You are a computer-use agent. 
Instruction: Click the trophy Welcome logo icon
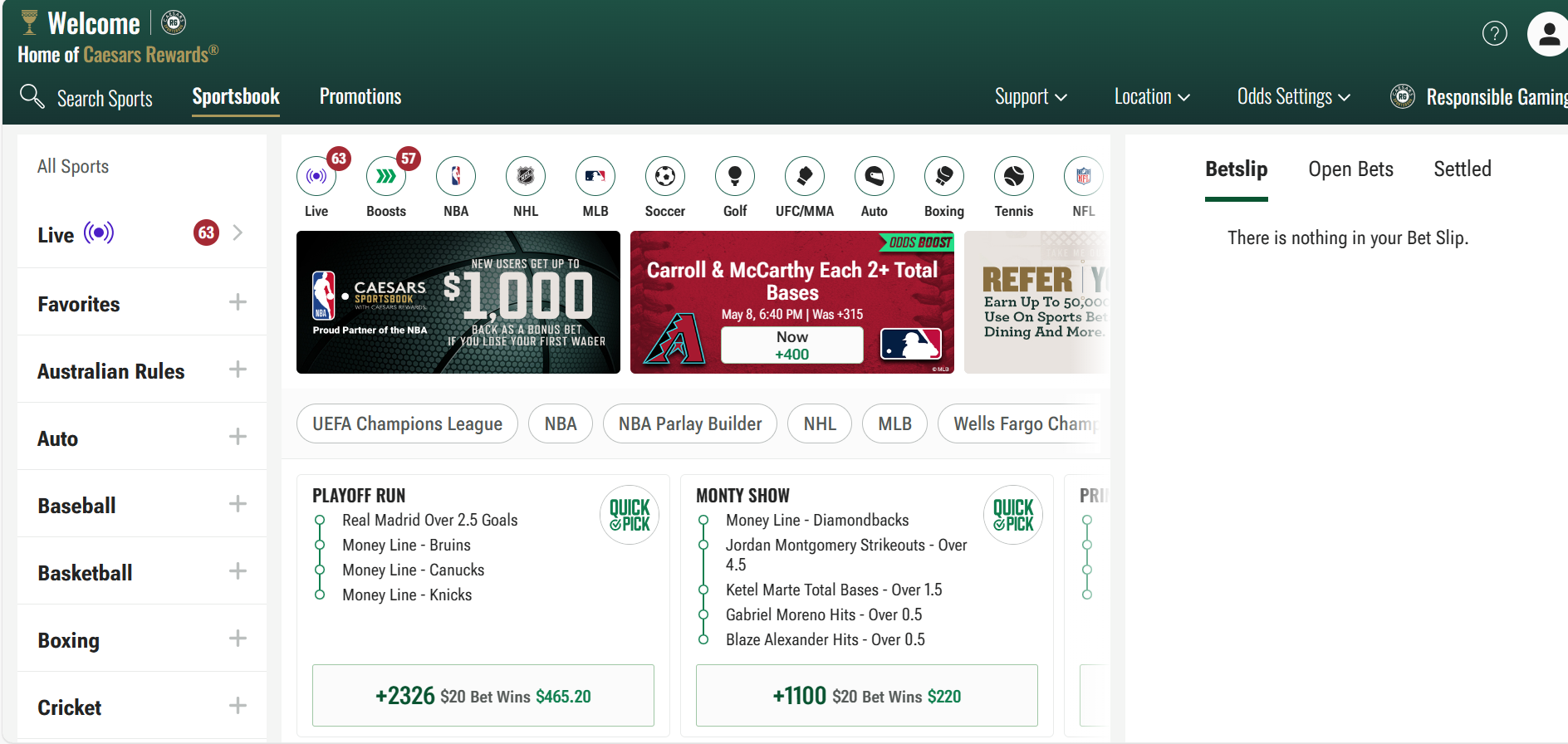(x=30, y=22)
